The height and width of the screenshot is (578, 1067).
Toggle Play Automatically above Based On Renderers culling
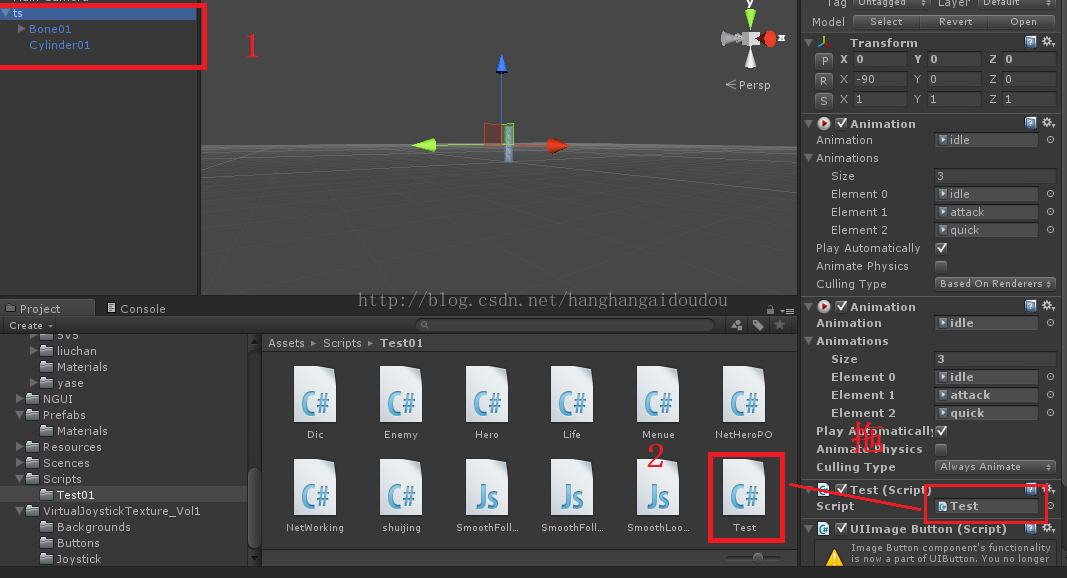point(941,248)
